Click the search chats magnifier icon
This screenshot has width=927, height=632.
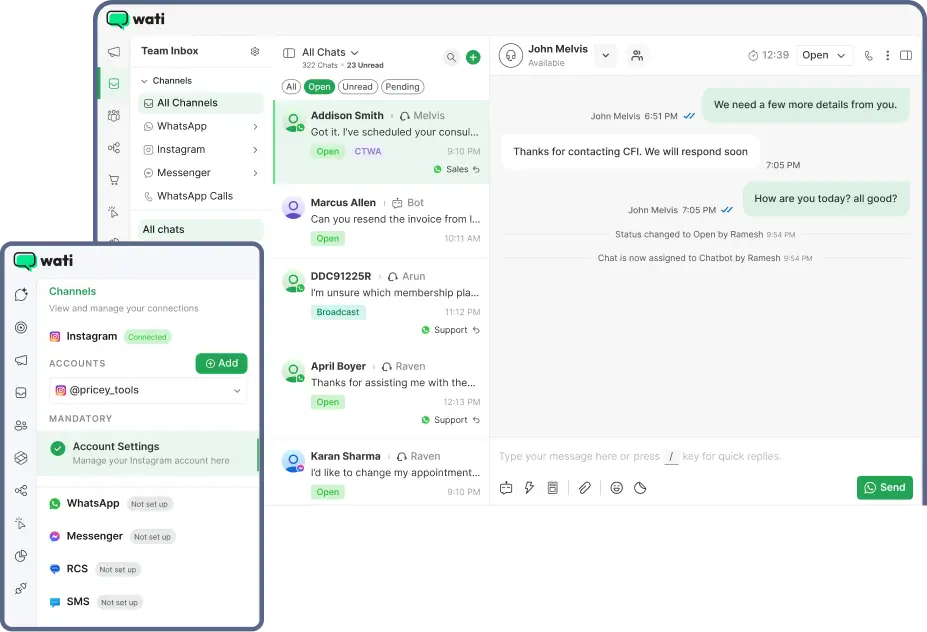pyautogui.click(x=451, y=57)
